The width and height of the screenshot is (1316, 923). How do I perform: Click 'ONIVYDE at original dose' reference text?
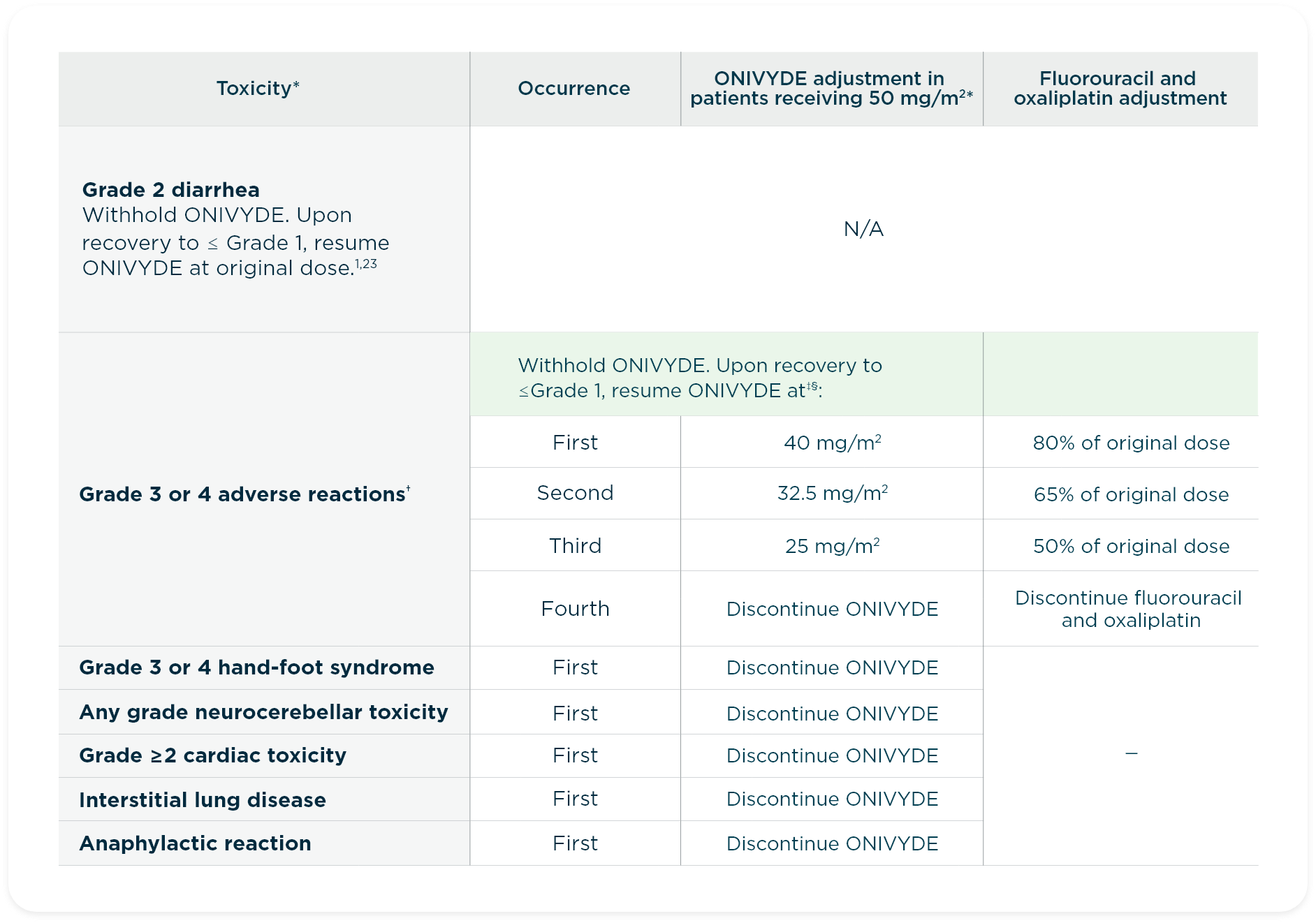point(229,268)
